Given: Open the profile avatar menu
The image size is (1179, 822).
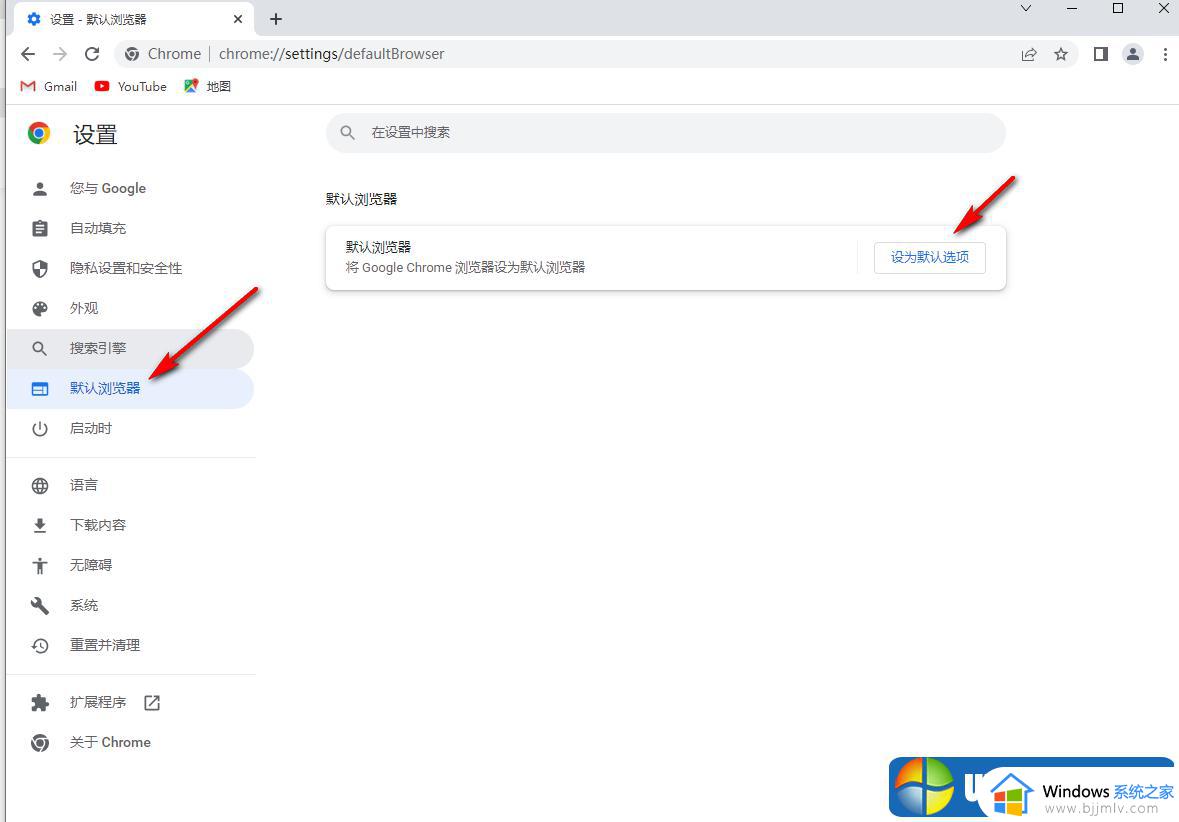Looking at the screenshot, I should [1132, 54].
